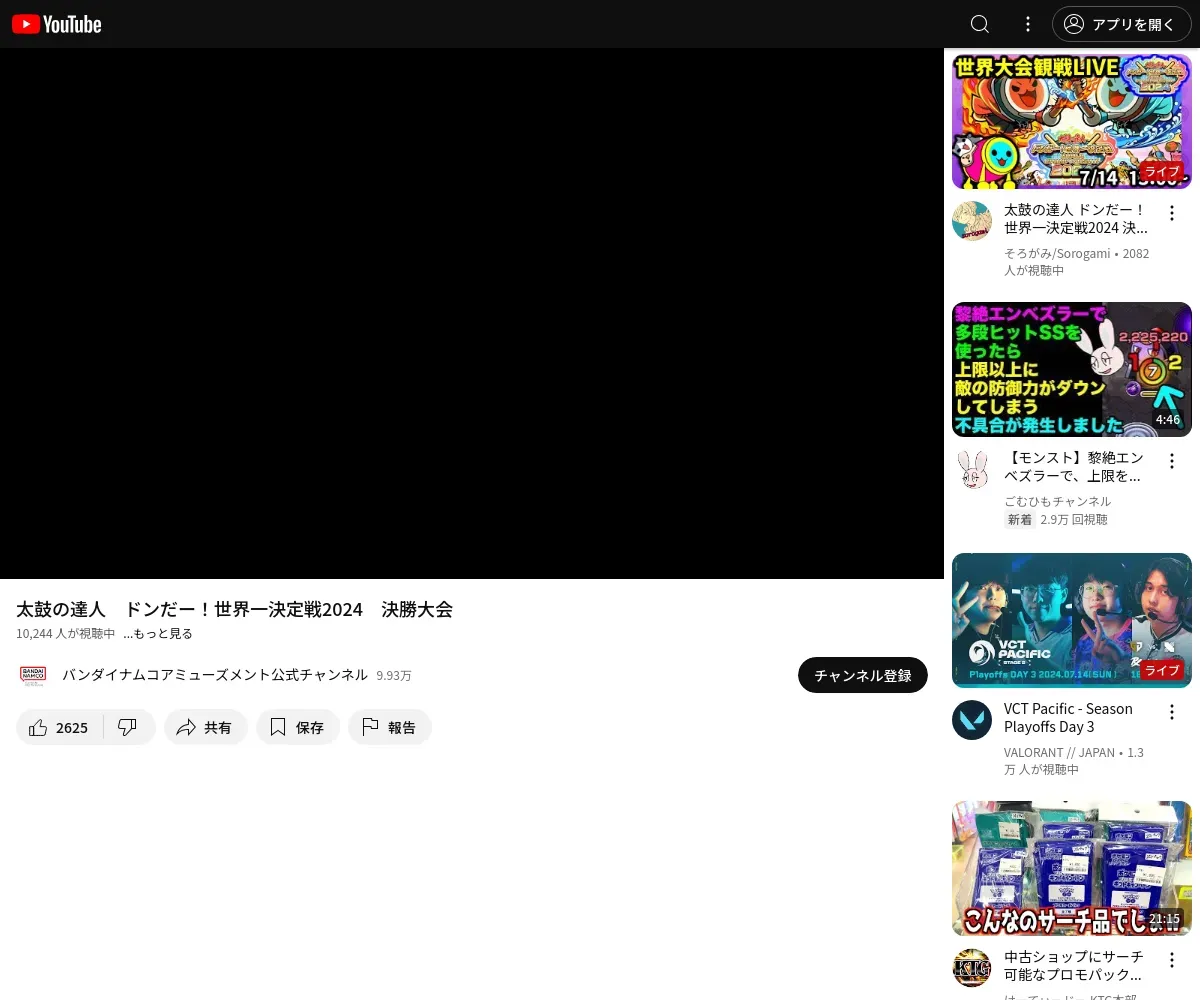Viewport: 1200px width, 1000px height.
Task: Click the black video player area
Action: tap(472, 313)
